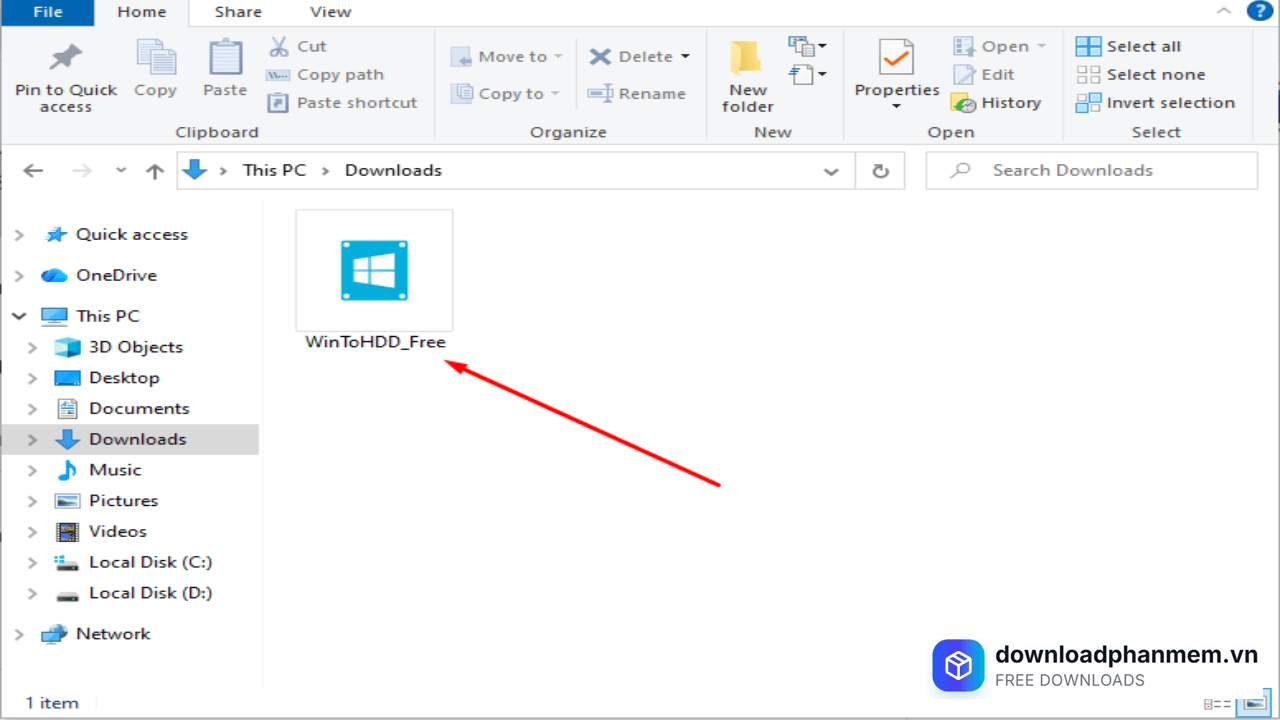Switch to the View ribbon tab
Screen dimensions: 1280x720
(x=330, y=12)
